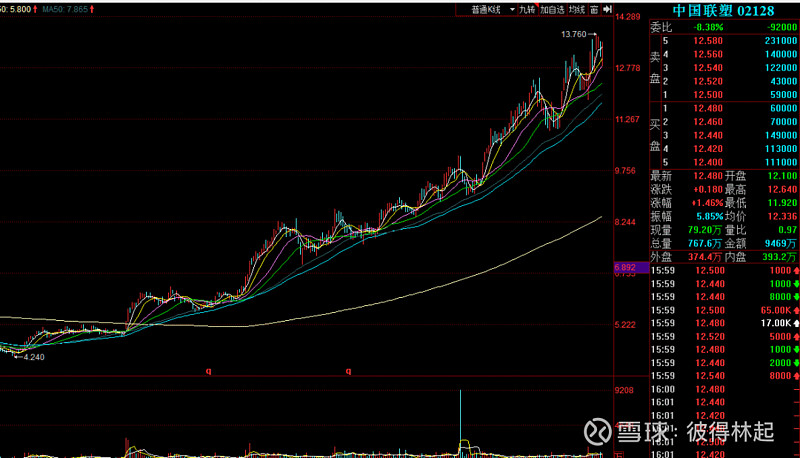Click sell level 4 price 12.560
Viewport: 800px width, 458px height.
click(708, 54)
